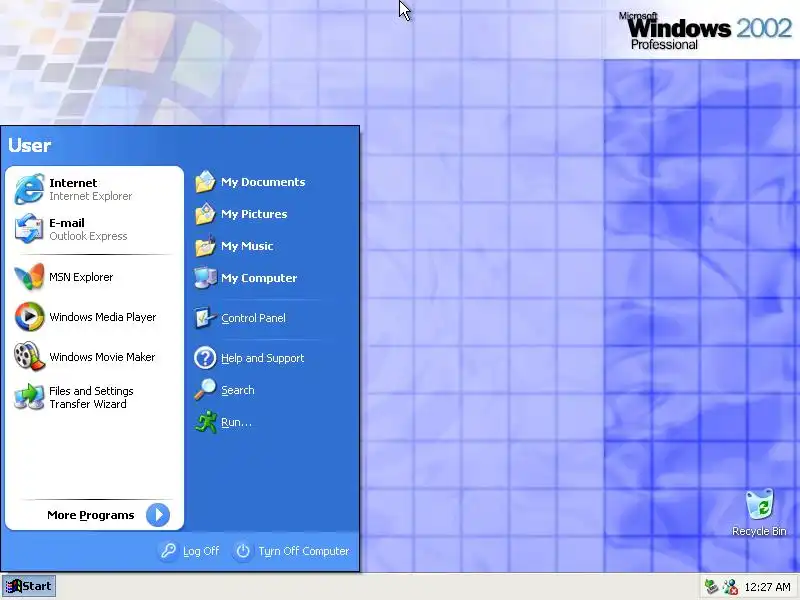Click the Windows Media Player icon
Image resolution: width=800 pixels, height=600 pixels.
[29, 317]
